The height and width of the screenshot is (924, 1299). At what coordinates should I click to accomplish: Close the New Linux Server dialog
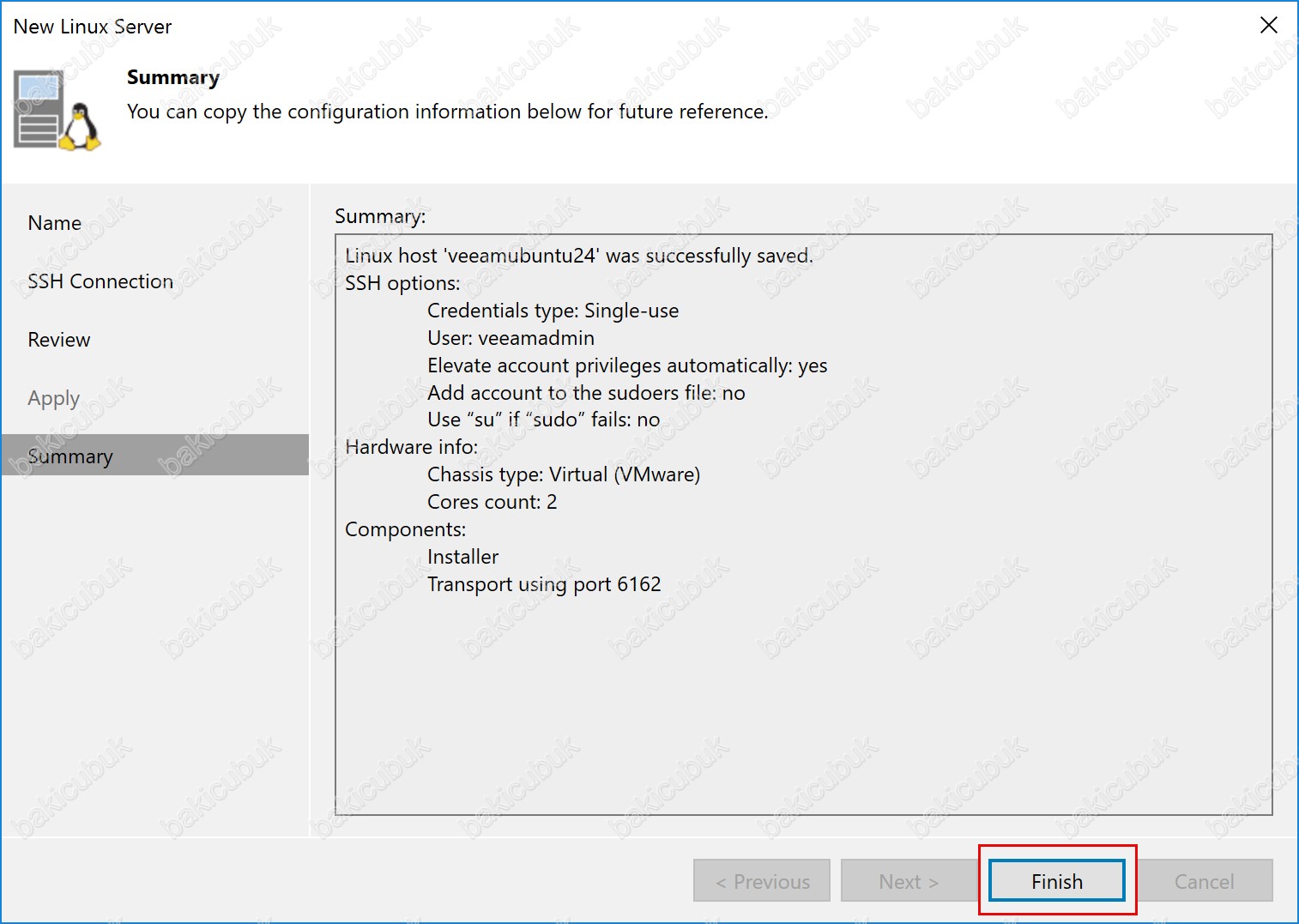1269,25
